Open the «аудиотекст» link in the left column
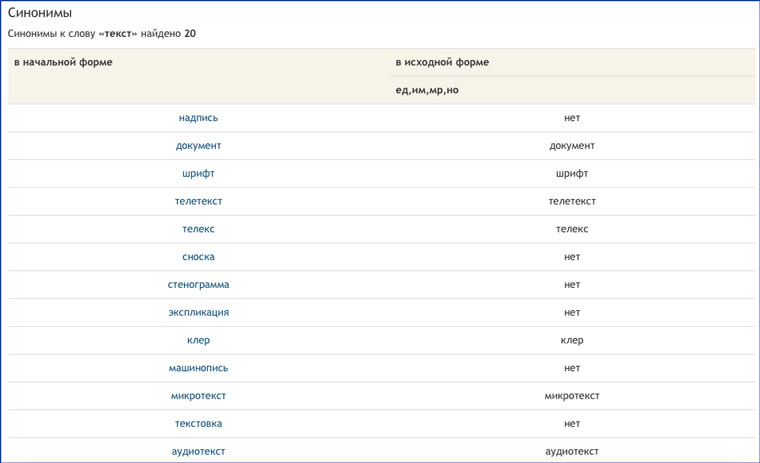The image size is (760, 463). coord(198,451)
